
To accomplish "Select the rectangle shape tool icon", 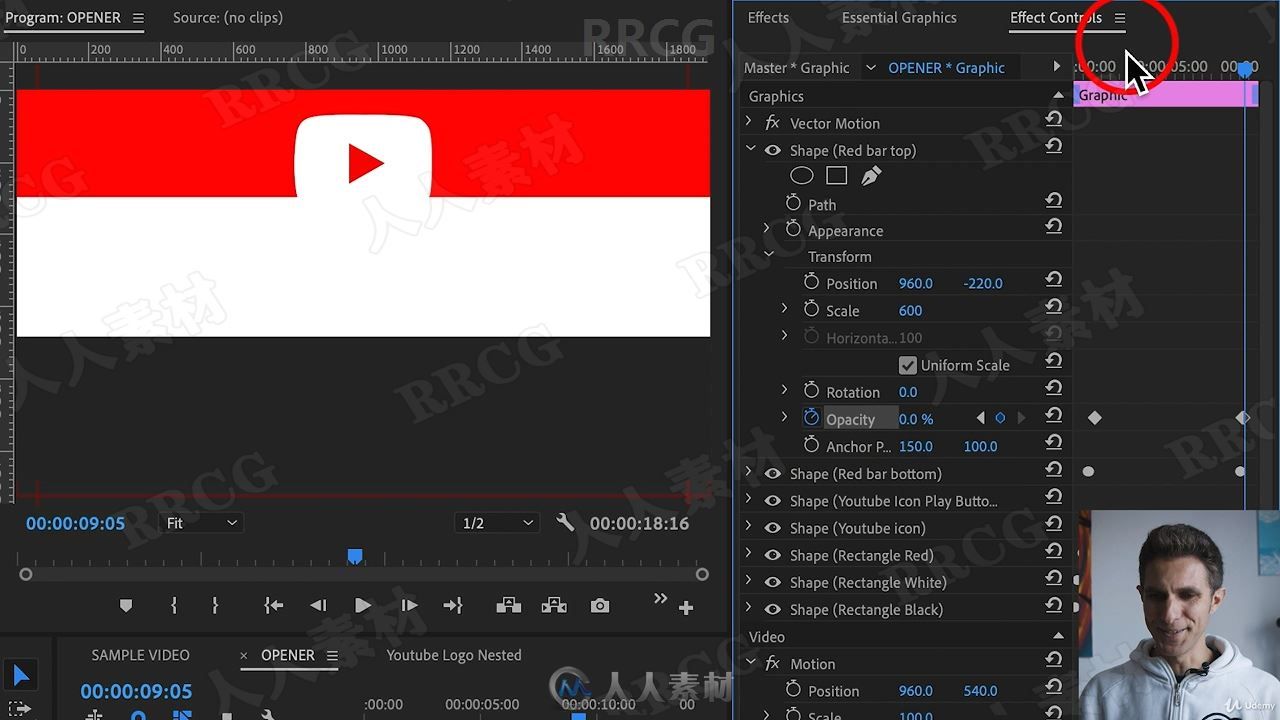I will [x=837, y=176].
